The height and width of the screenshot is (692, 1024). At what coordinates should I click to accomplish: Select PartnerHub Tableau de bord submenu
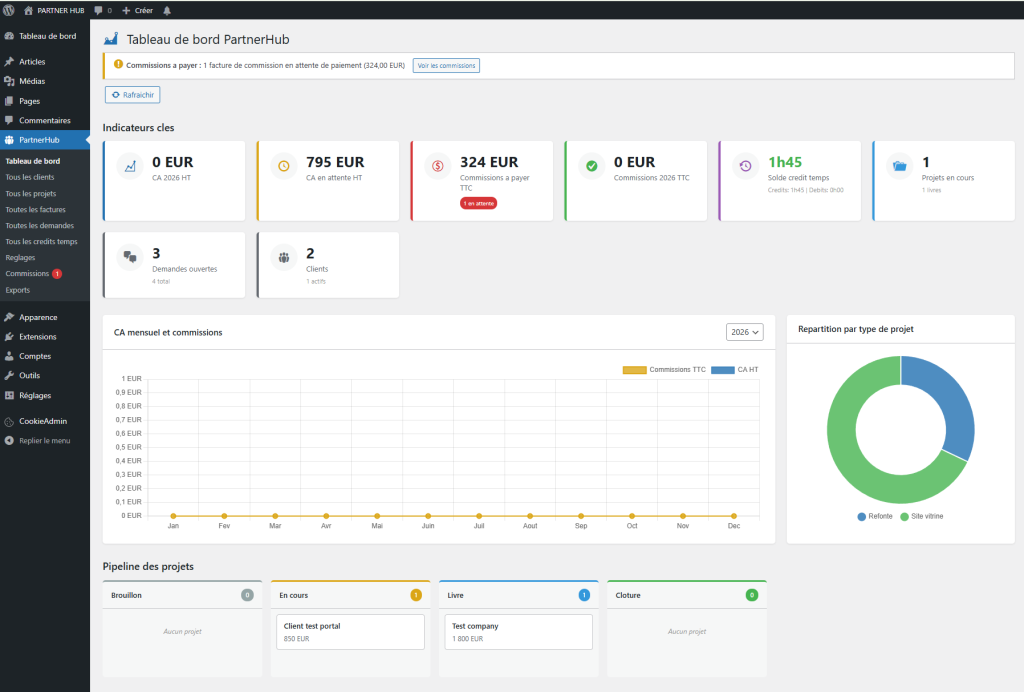[33, 161]
